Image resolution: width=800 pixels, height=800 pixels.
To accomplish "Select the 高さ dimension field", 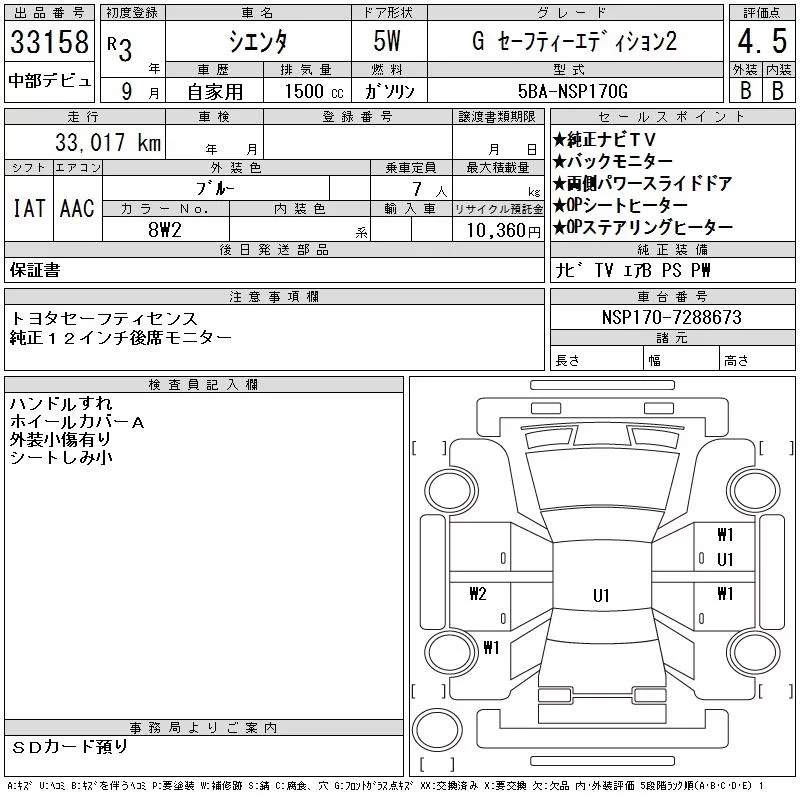I will tap(757, 360).
